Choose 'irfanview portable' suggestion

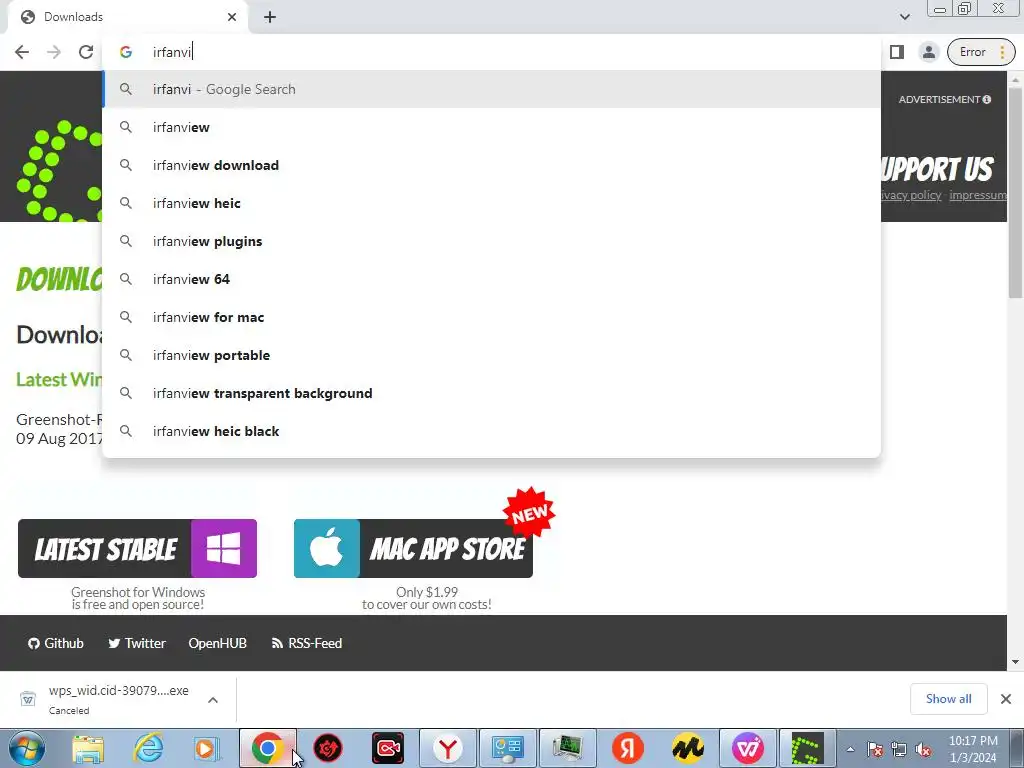[x=491, y=355]
